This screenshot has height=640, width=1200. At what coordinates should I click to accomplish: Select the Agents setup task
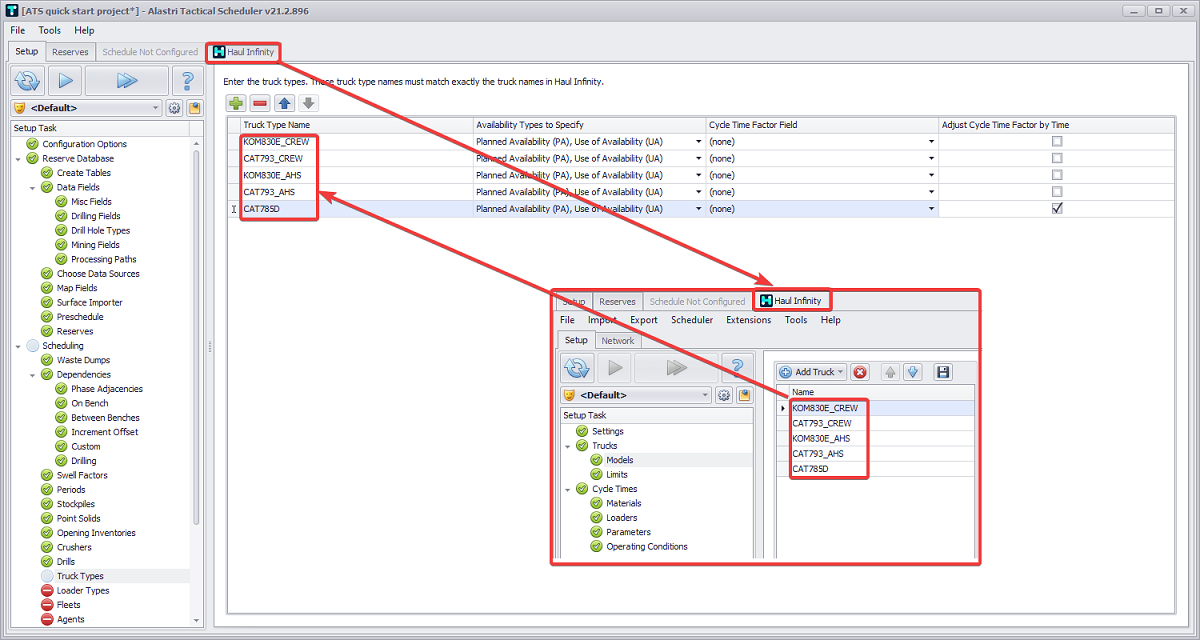pos(70,619)
